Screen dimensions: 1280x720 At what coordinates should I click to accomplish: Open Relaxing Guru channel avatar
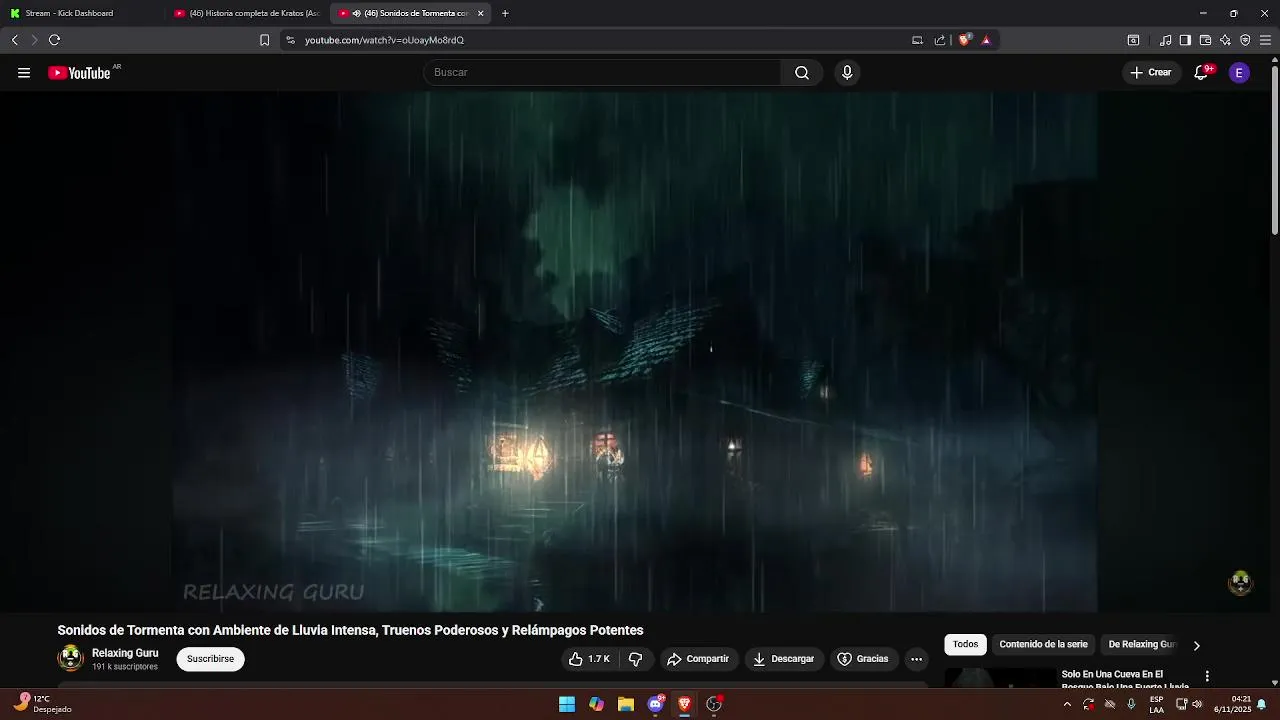pos(70,658)
